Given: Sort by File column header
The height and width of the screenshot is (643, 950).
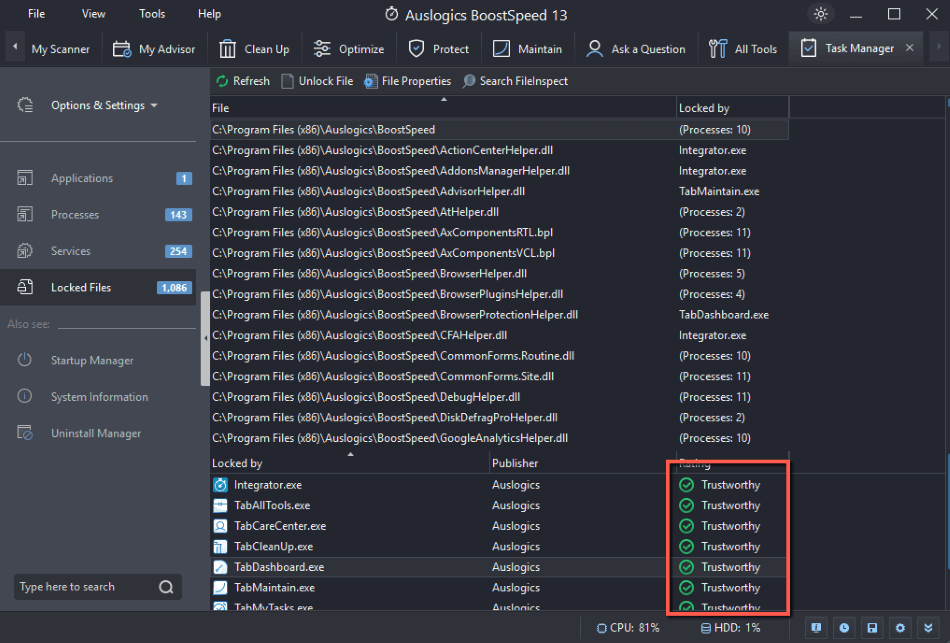Looking at the screenshot, I should [443, 108].
